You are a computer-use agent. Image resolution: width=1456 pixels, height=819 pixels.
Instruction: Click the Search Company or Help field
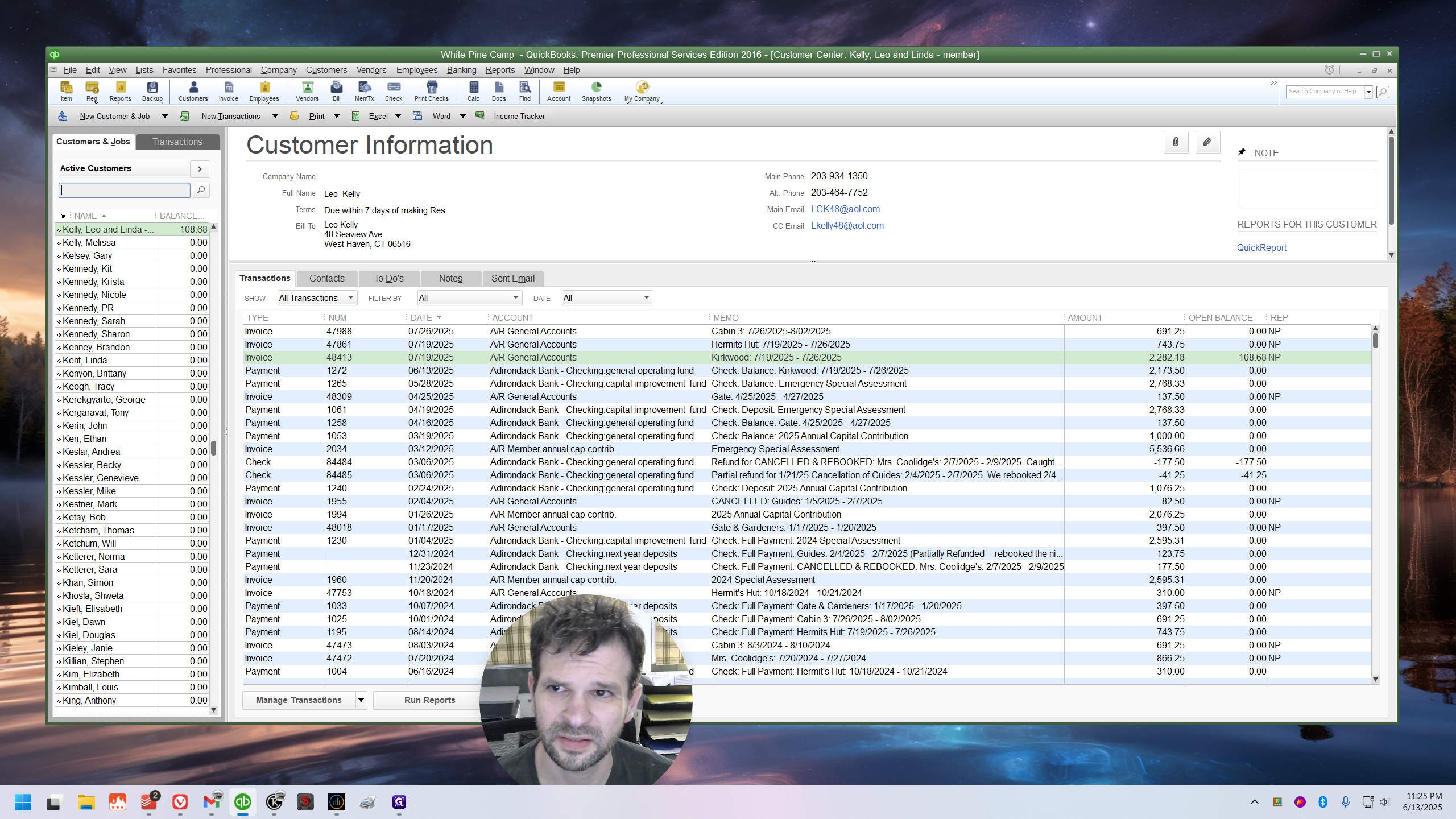(x=1325, y=92)
